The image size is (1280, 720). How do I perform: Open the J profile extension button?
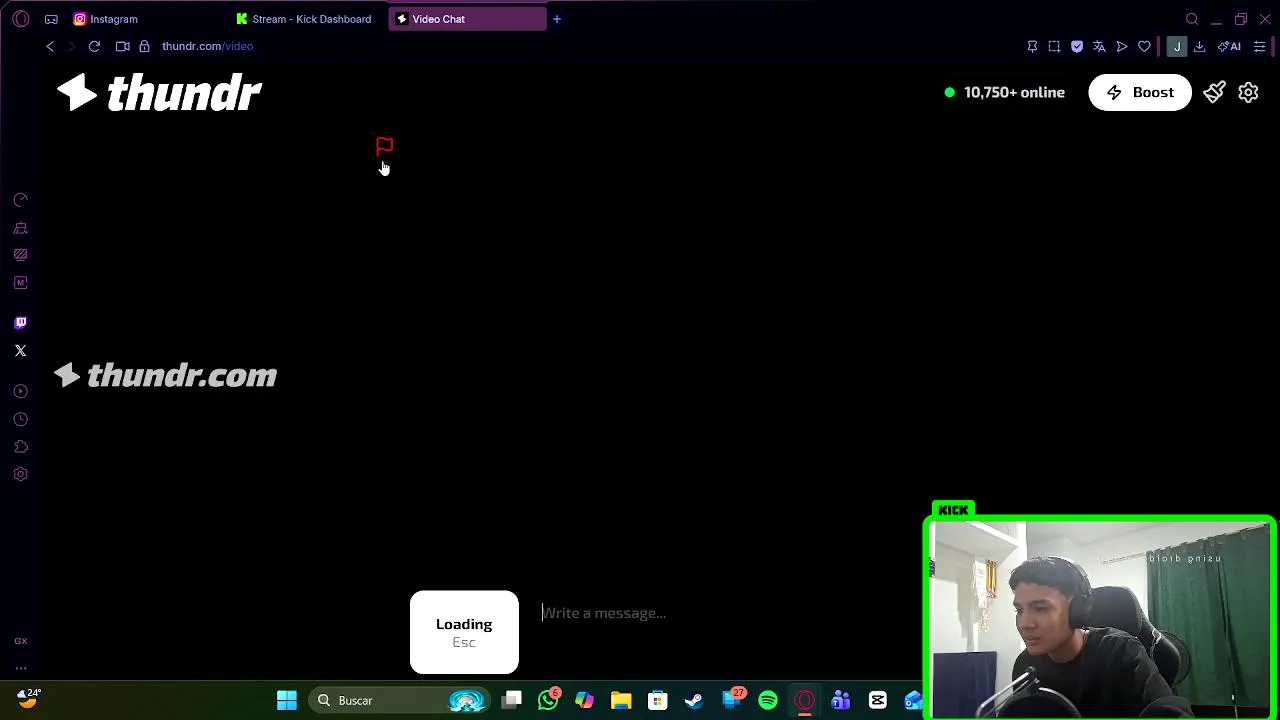point(1177,46)
